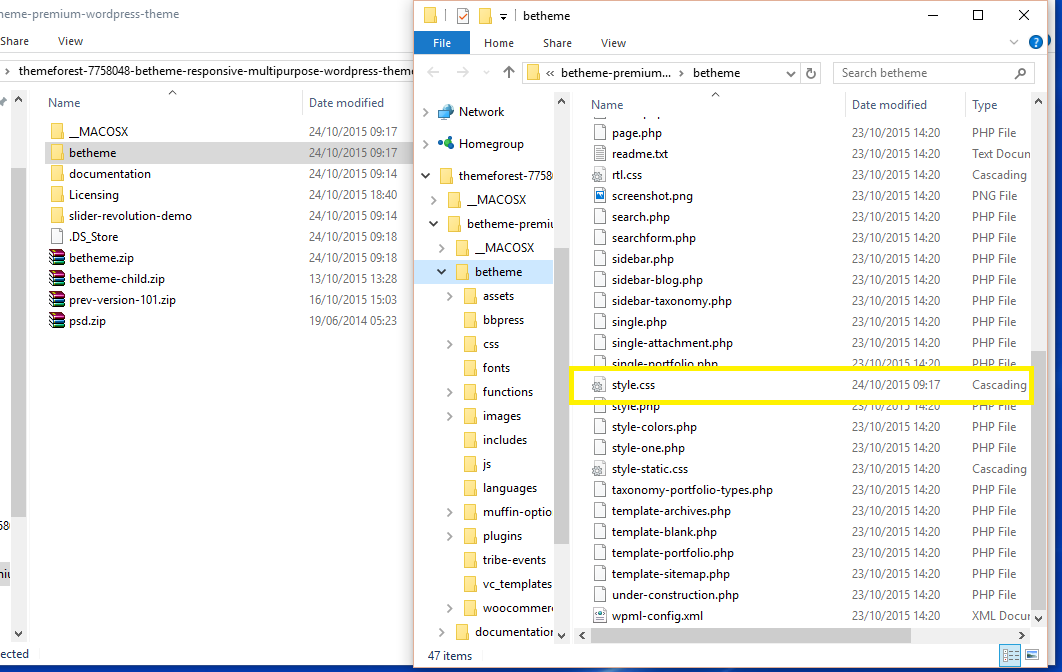Open the View tab in betheme window

tap(613, 43)
